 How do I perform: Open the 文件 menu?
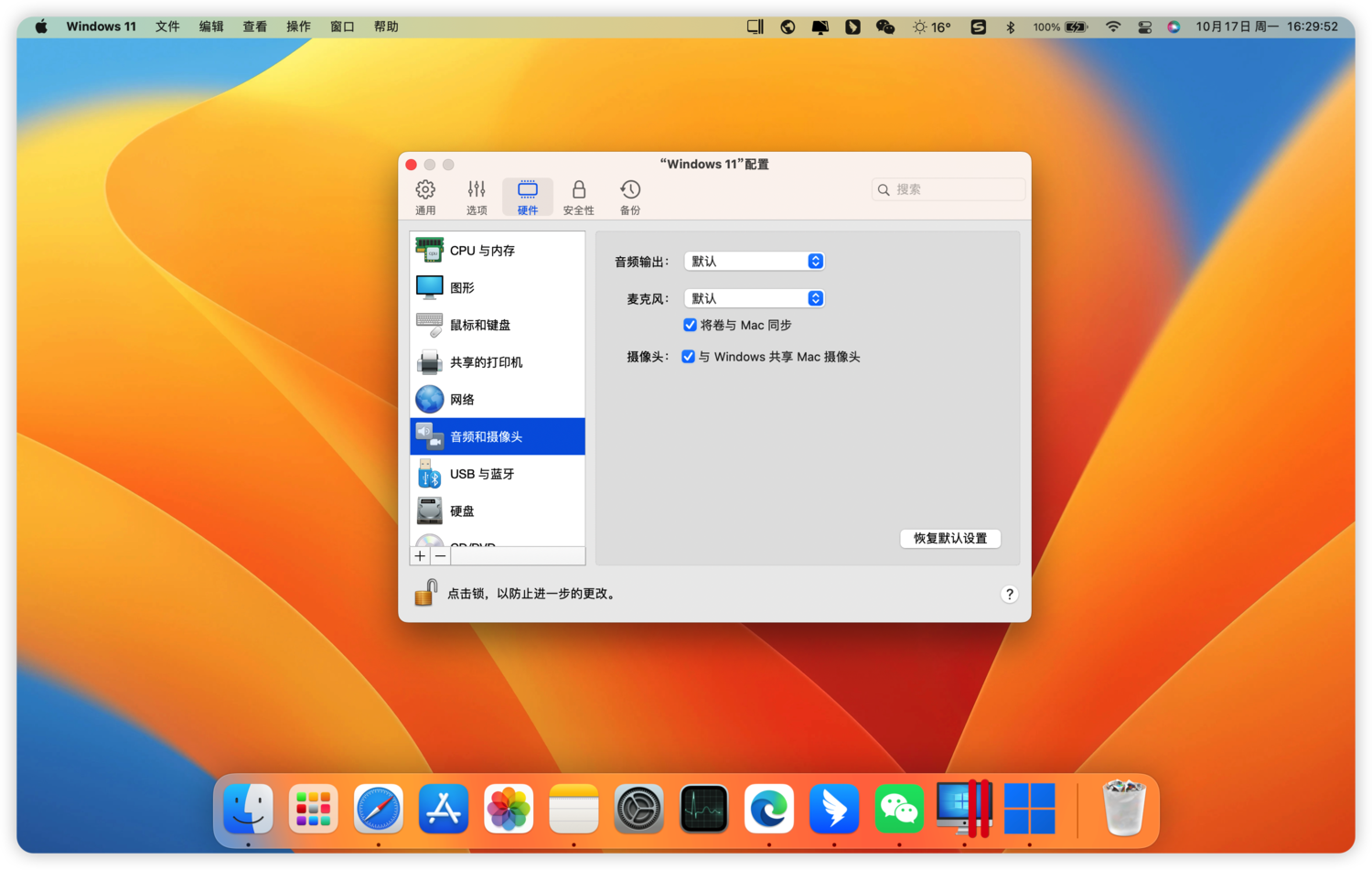click(167, 27)
